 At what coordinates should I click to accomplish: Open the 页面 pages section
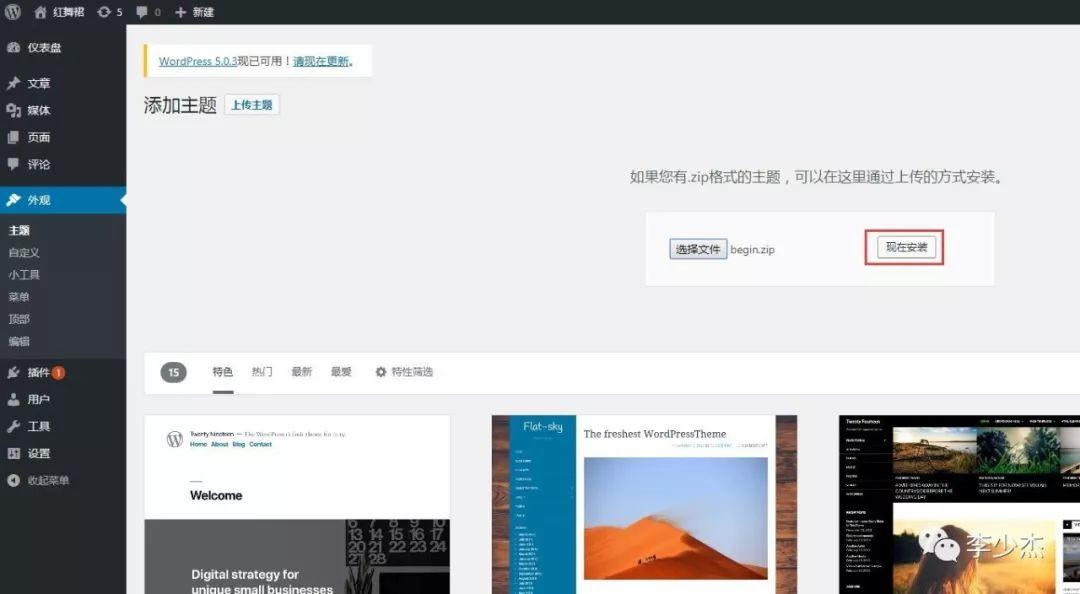coord(63,137)
